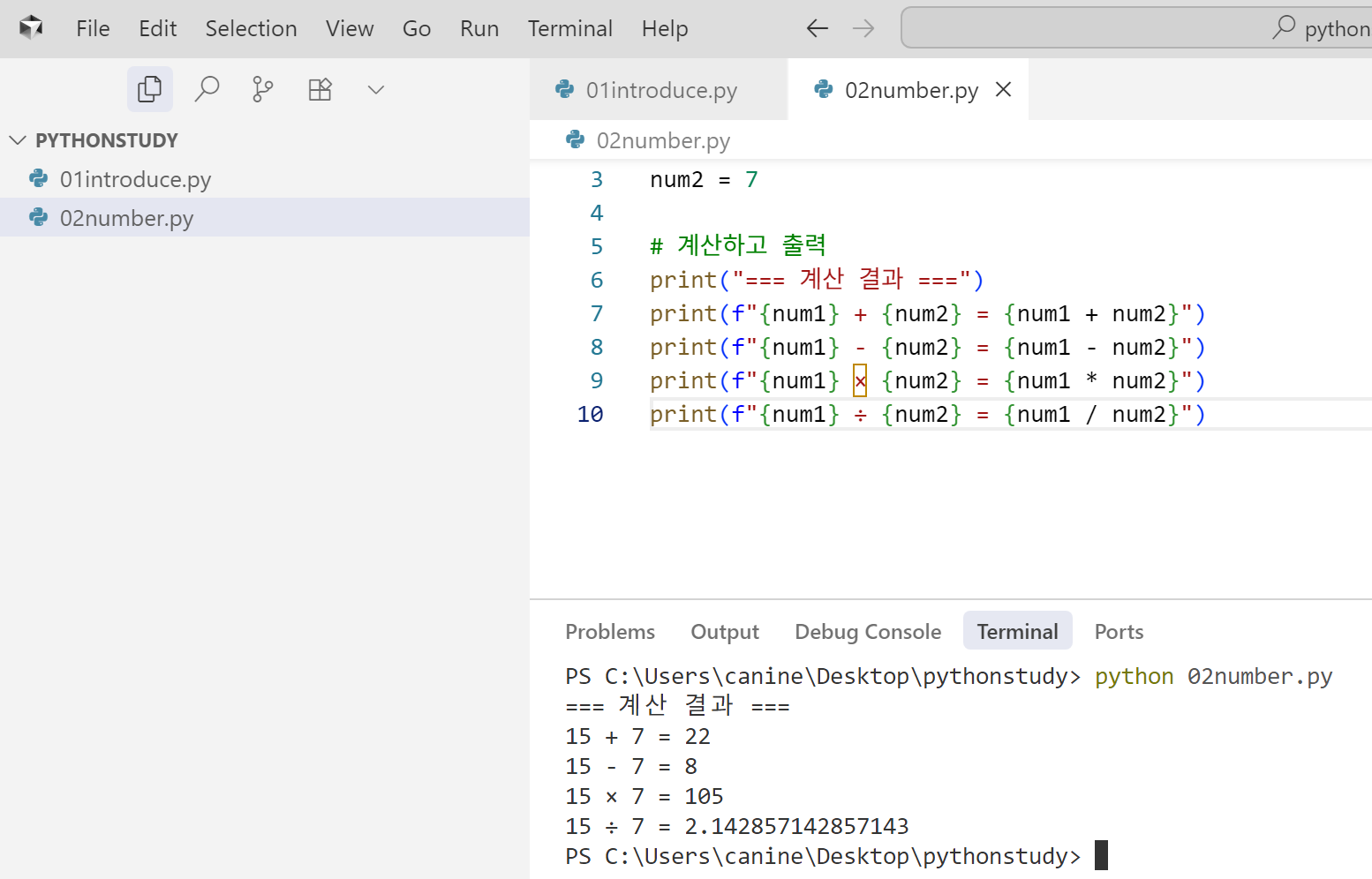The height and width of the screenshot is (879, 1372).
Task: Click terminal output '15 × 7 = 105'
Action: click(645, 796)
